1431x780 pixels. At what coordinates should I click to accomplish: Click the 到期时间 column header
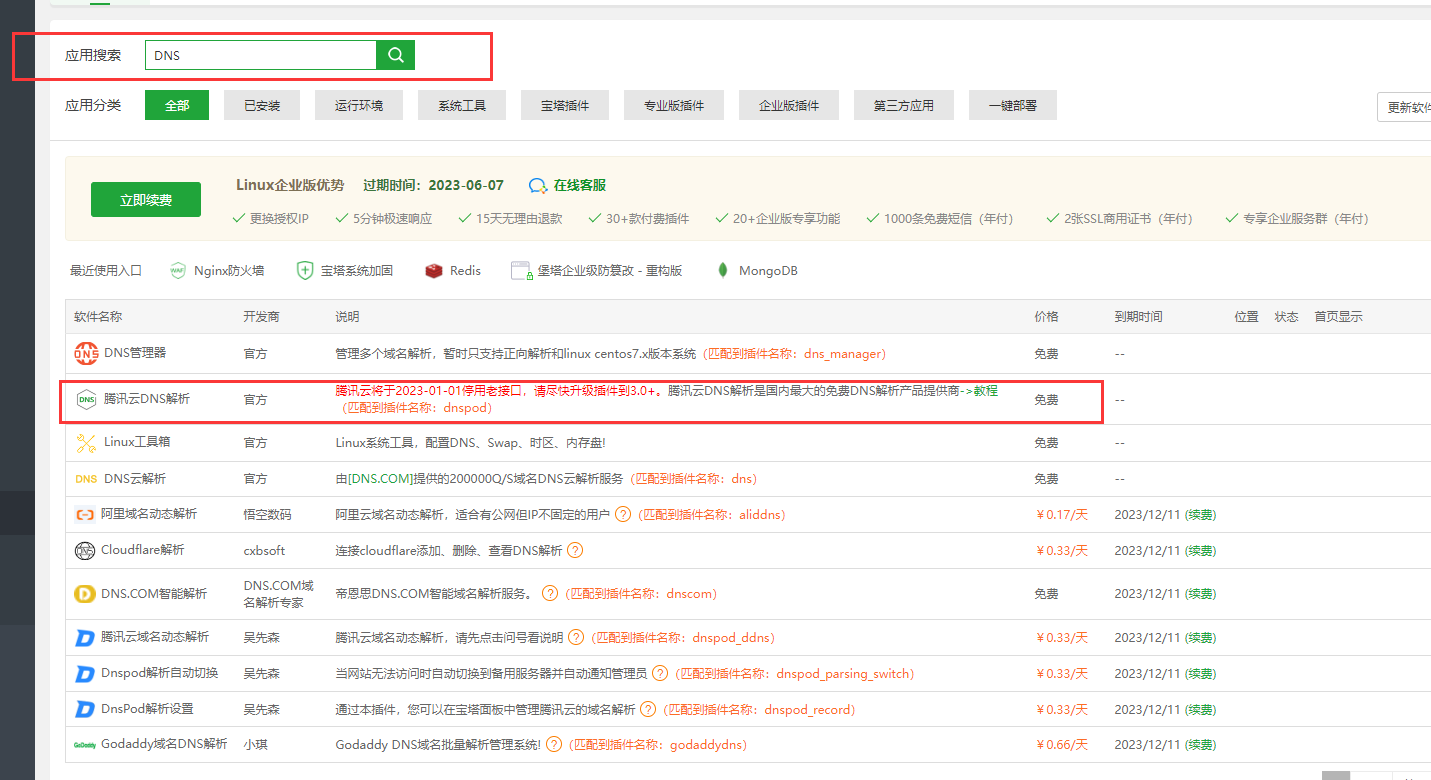[x=1138, y=317]
